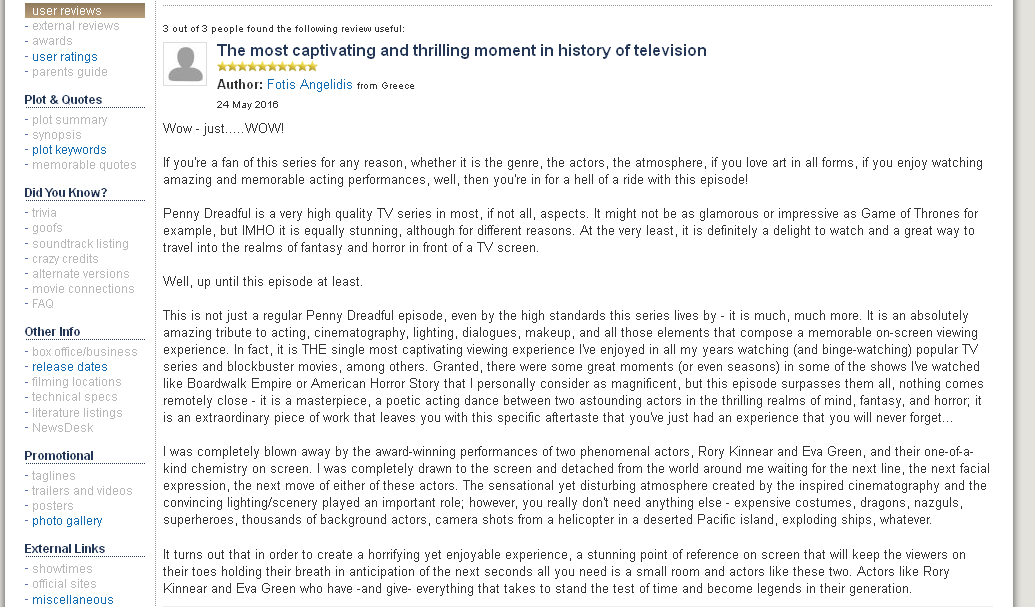Click the box office/business sidebar item
Image resolution: width=1035 pixels, height=607 pixels.
tap(85, 352)
